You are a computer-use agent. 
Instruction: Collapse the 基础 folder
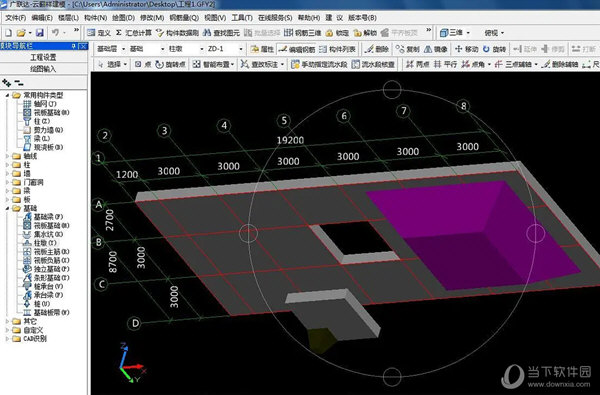point(7,208)
